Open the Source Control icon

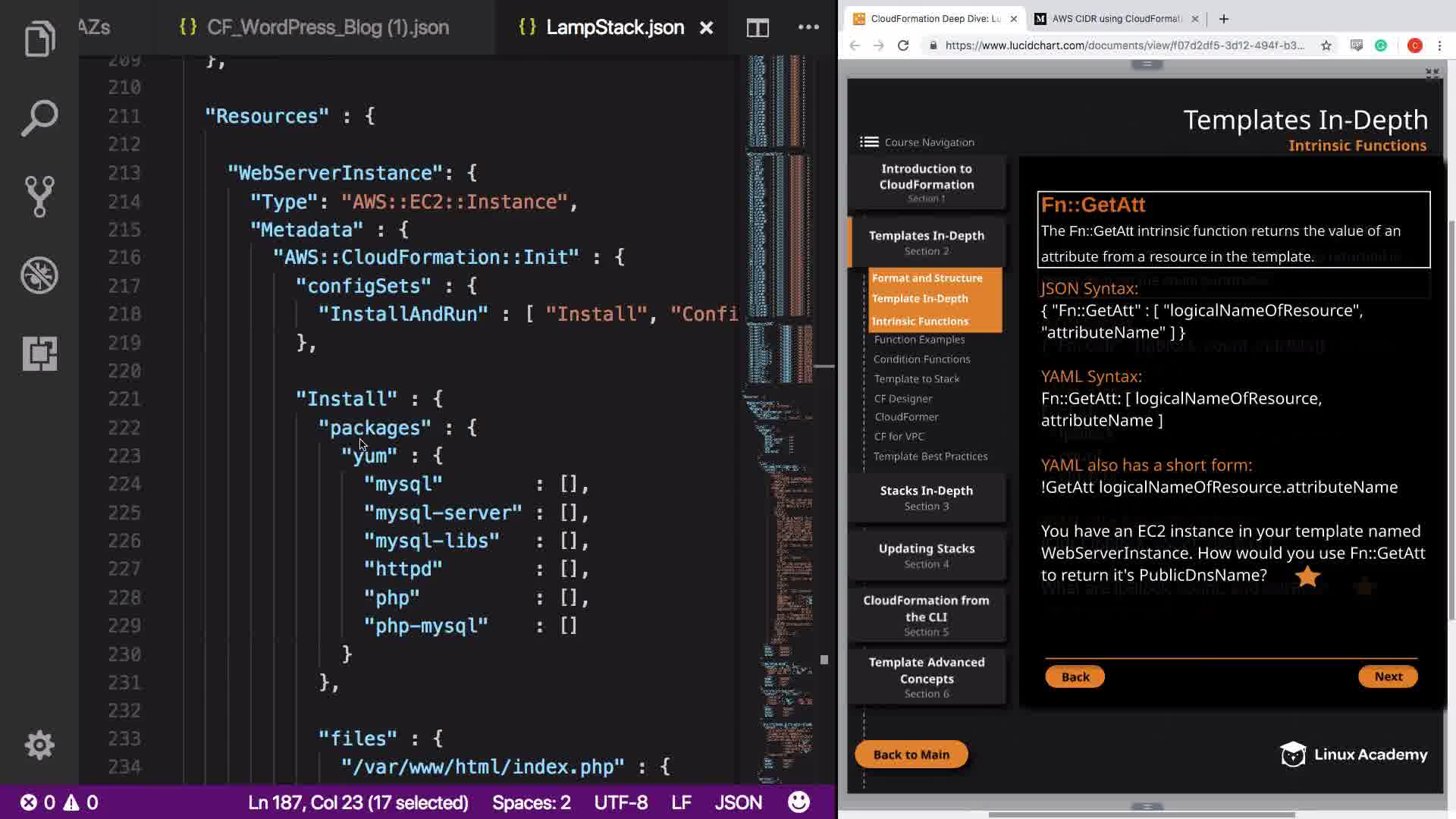click(39, 196)
